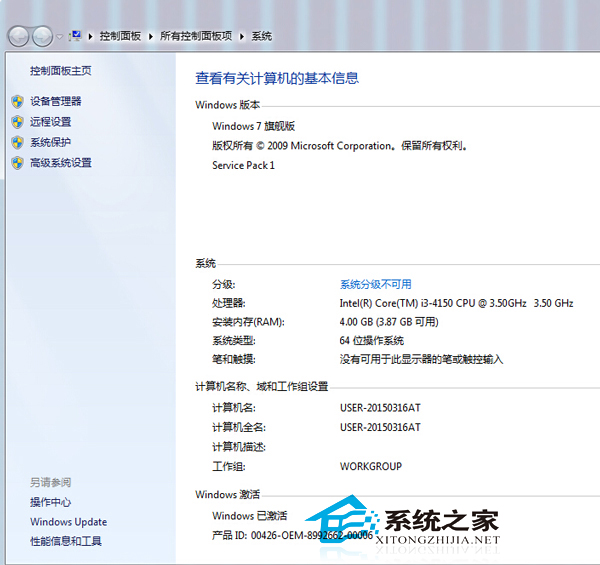The width and height of the screenshot is (600, 565).
Task: Click the Windows 已激活 status text
Action: click(249, 516)
